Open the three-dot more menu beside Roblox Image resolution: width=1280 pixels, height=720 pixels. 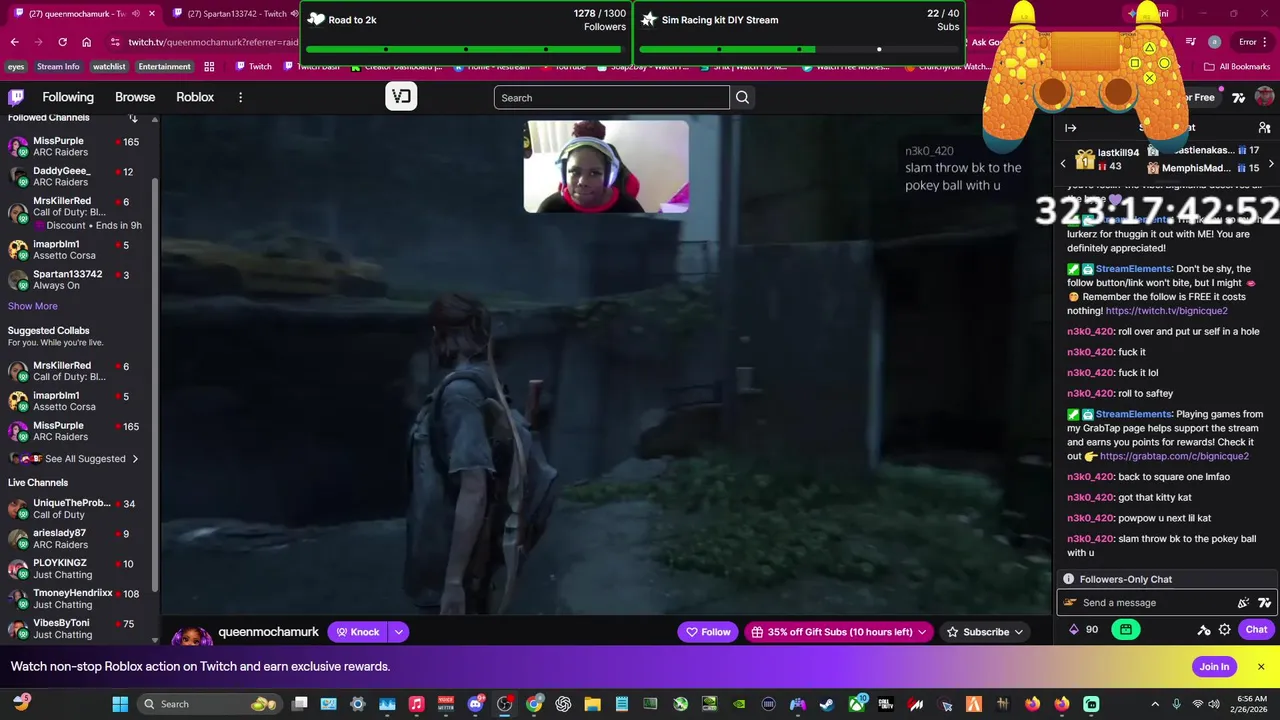pyautogui.click(x=240, y=97)
